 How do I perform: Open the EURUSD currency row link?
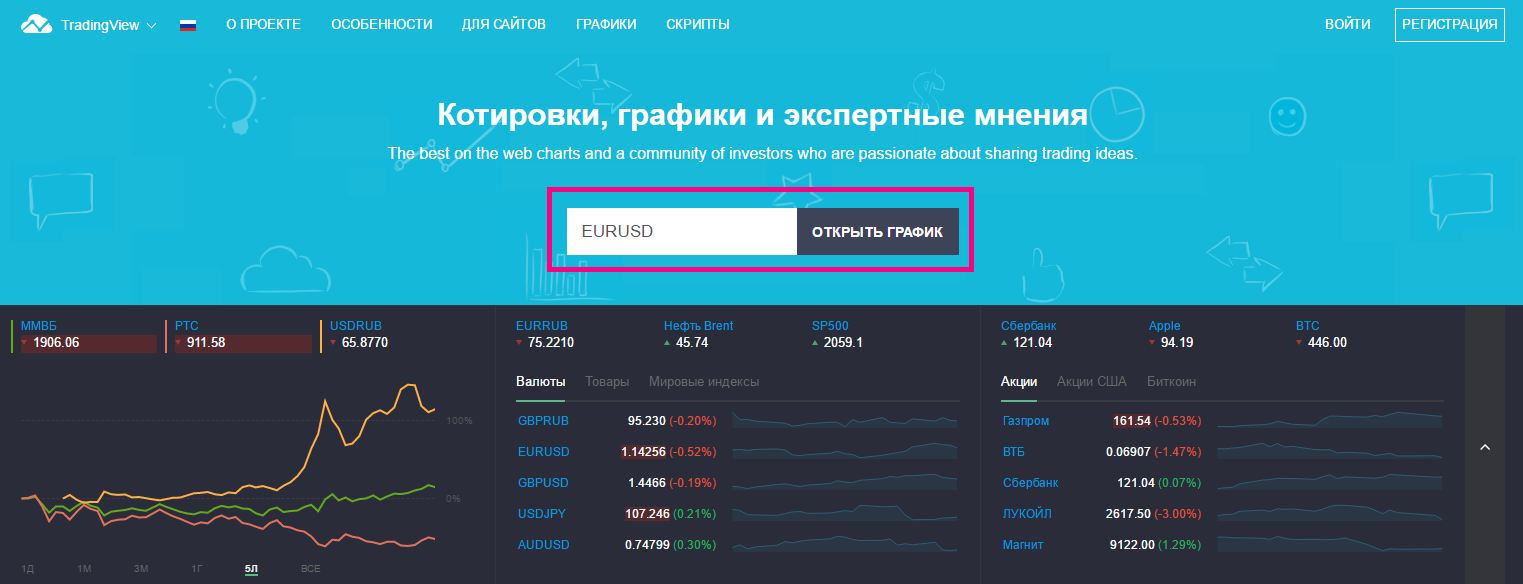coord(543,452)
